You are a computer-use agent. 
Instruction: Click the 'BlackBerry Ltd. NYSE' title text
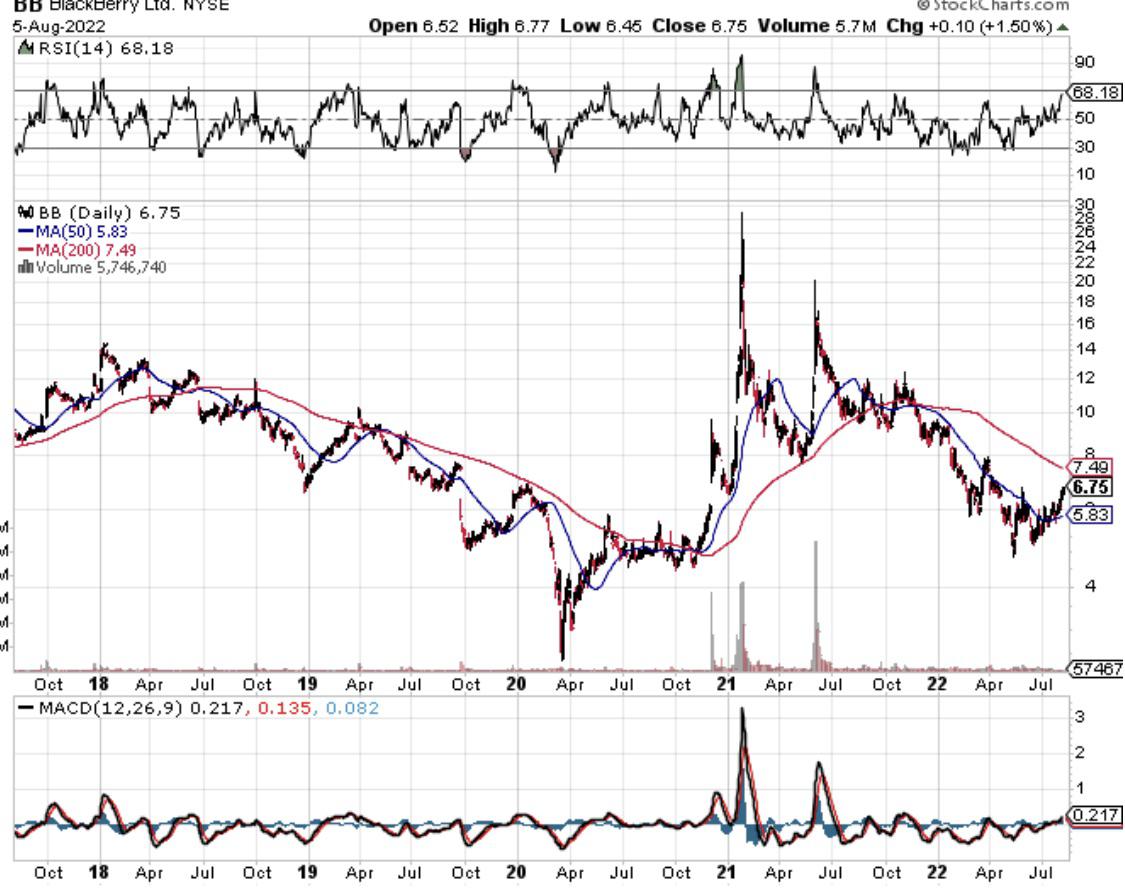(x=139, y=6)
